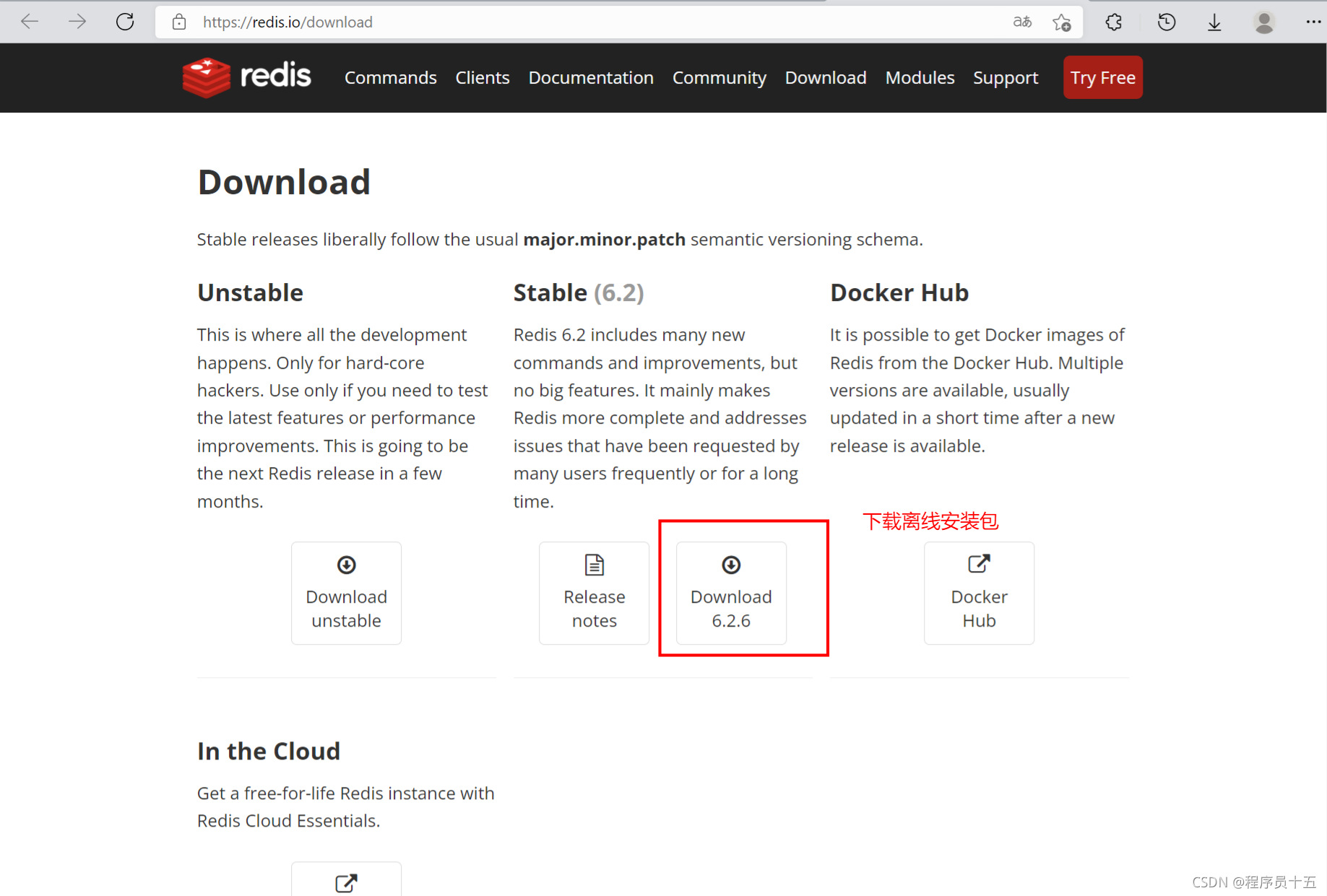Open the Modules navigation item
This screenshot has height=896, width=1327.
pos(920,77)
